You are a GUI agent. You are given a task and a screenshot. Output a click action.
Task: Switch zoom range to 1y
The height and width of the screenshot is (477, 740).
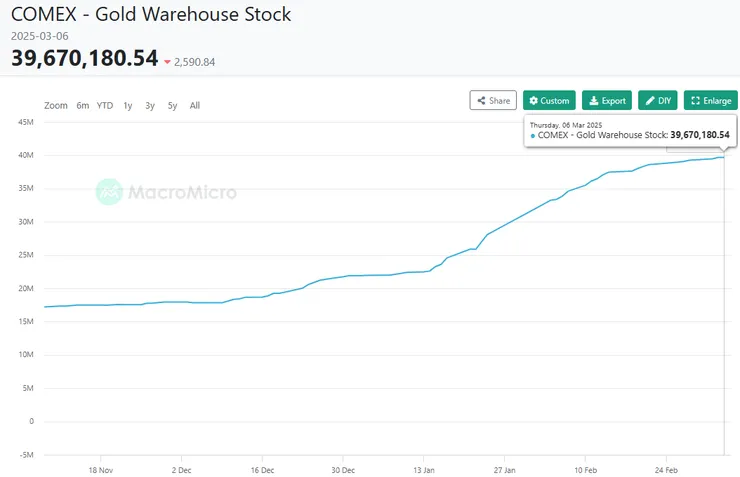click(x=128, y=105)
